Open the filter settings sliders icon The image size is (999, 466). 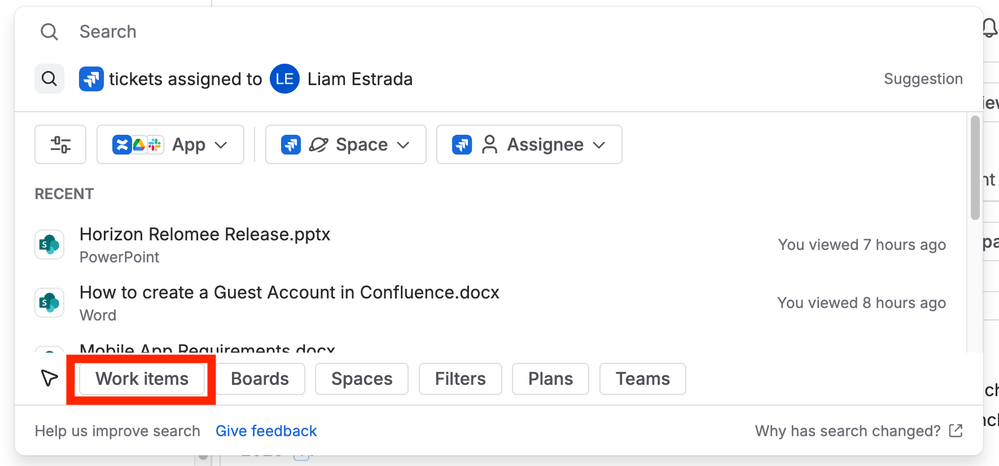pyautogui.click(x=60, y=145)
